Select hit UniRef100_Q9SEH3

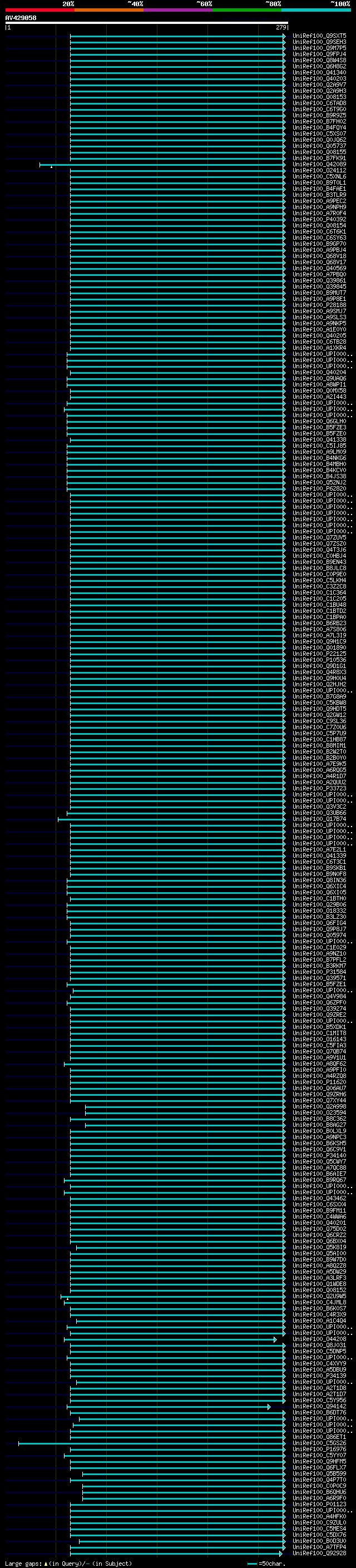(319, 42)
